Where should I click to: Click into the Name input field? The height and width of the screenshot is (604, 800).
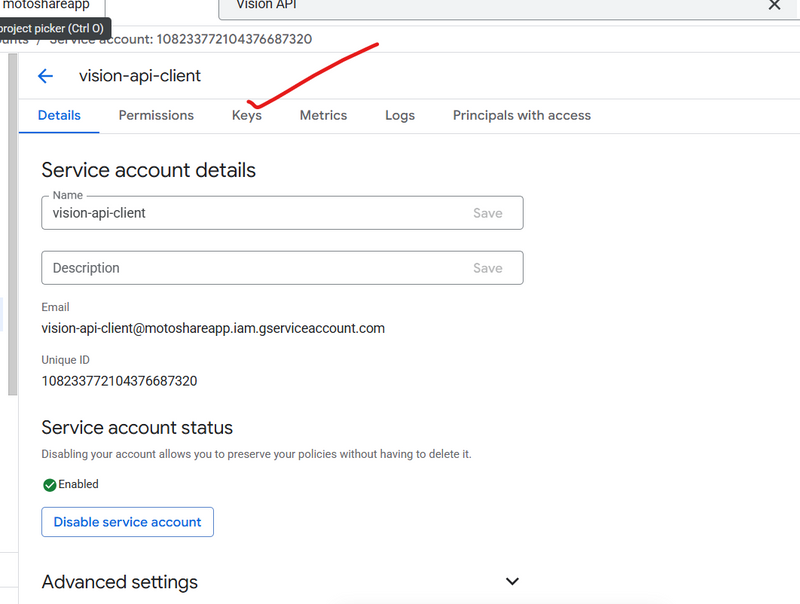coord(250,213)
